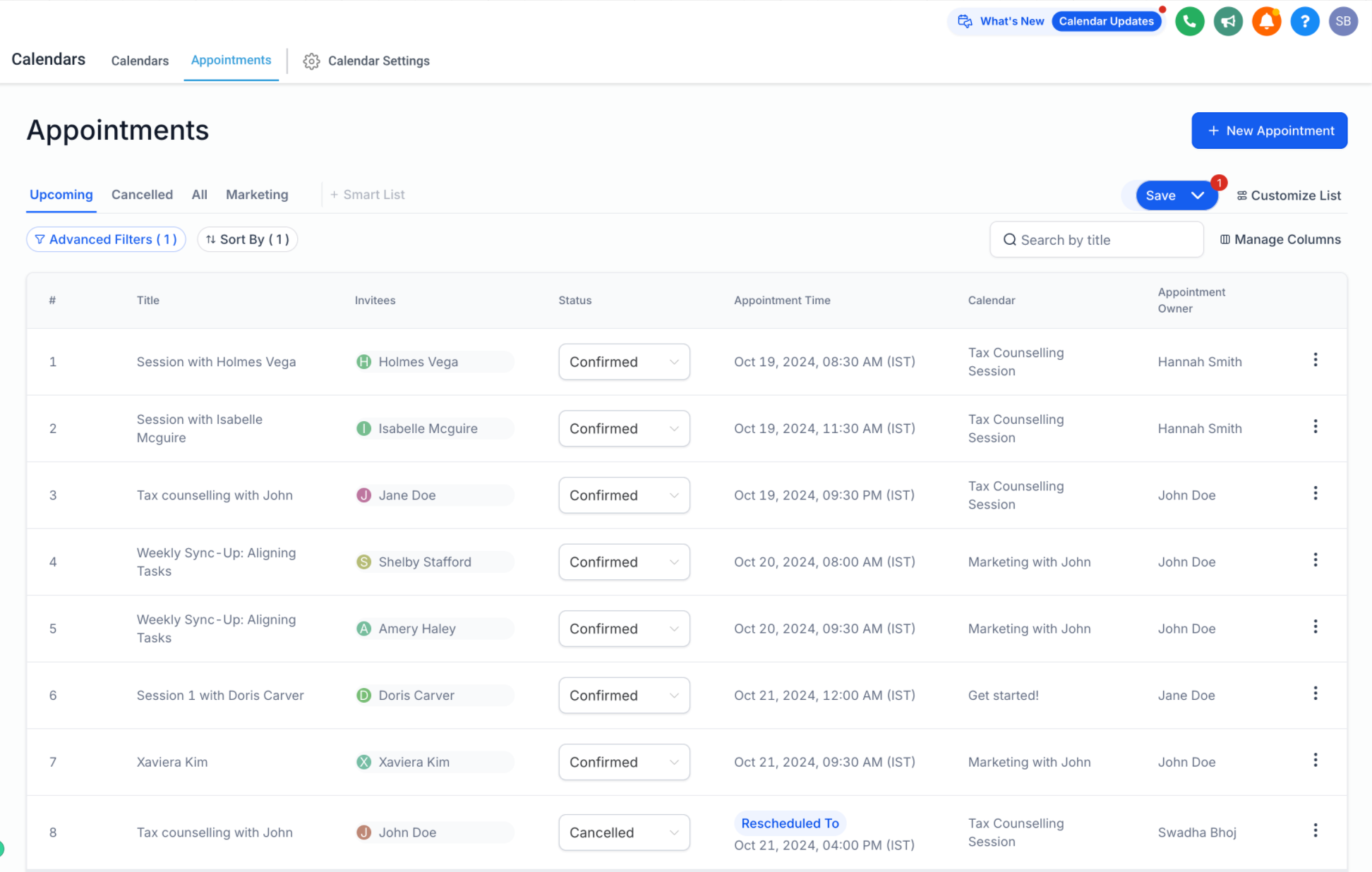Click the New Appointment button
1372x872 pixels.
click(x=1269, y=131)
